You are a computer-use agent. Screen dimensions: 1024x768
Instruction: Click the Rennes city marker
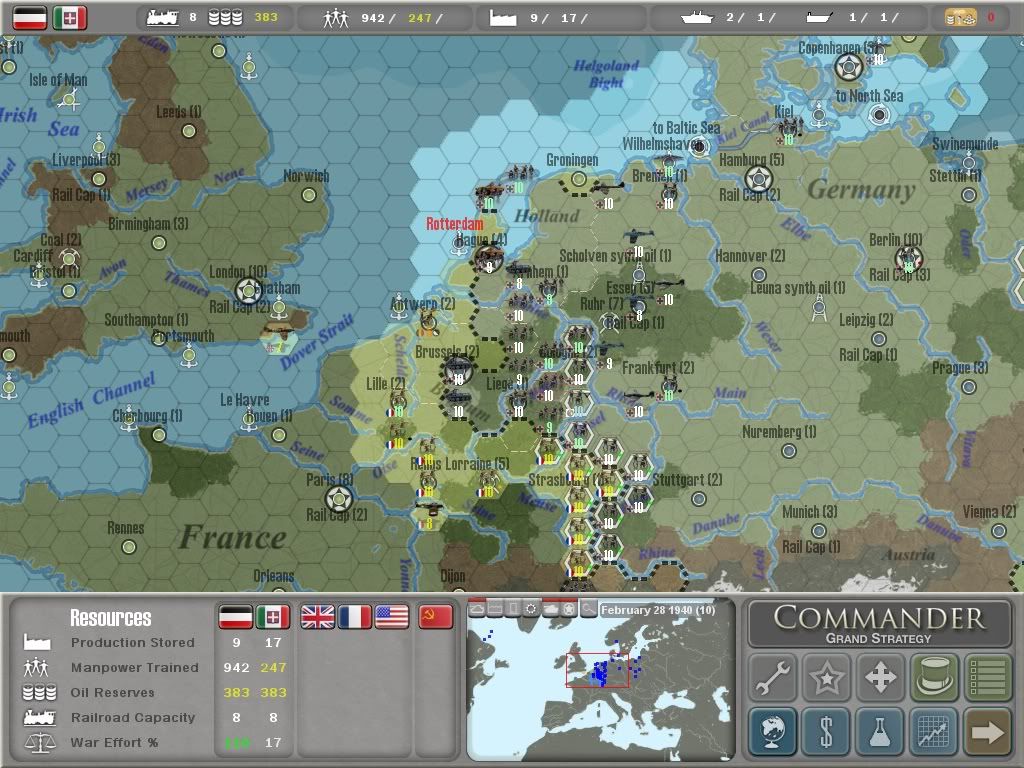[x=129, y=547]
